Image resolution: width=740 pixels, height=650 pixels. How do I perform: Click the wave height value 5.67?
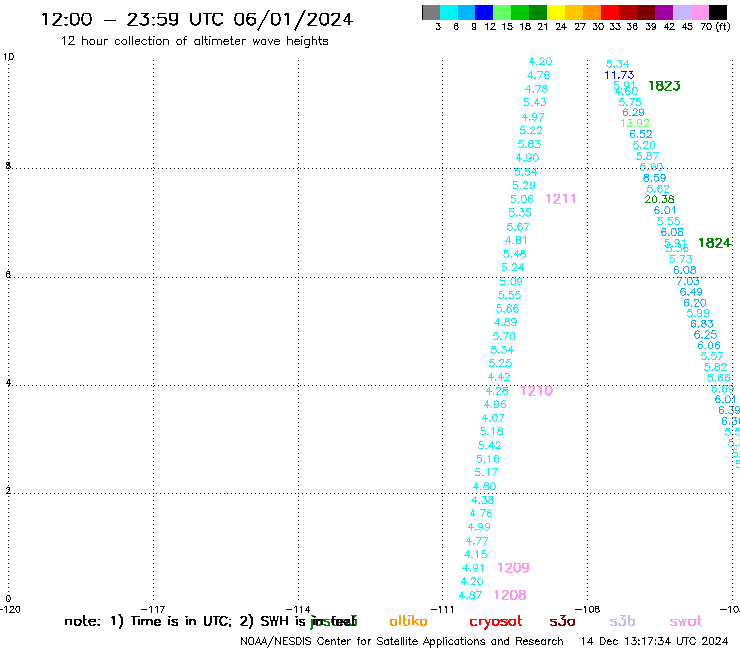pyautogui.click(x=518, y=227)
